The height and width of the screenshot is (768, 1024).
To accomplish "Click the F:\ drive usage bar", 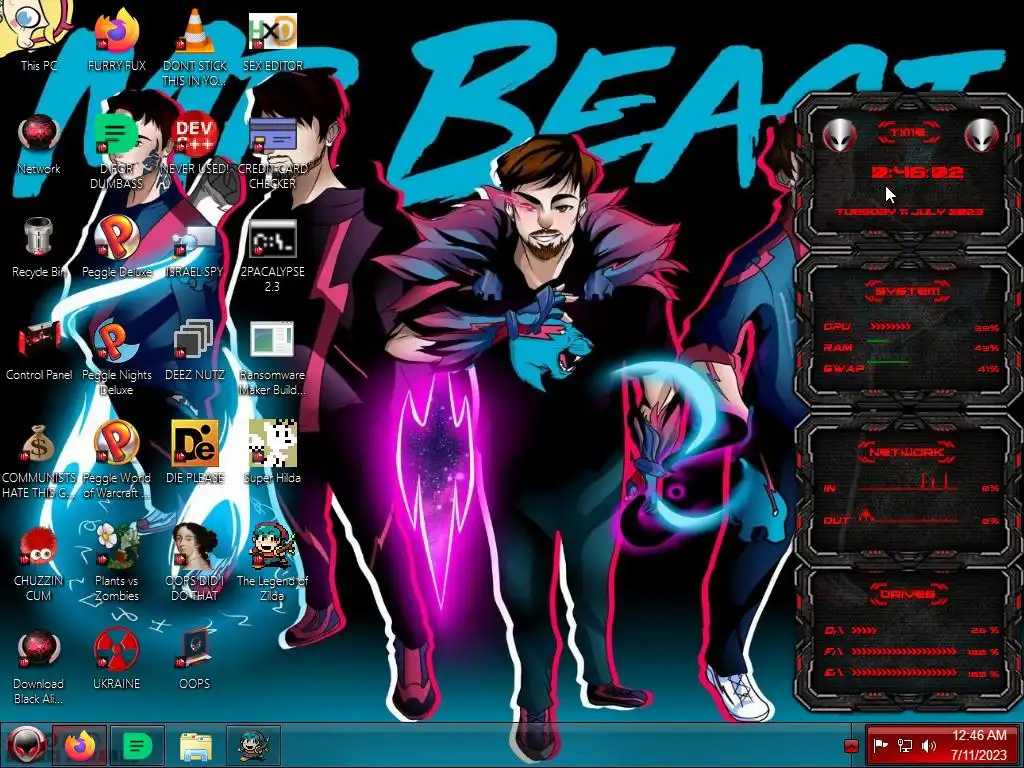I will click(x=904, y=652).
